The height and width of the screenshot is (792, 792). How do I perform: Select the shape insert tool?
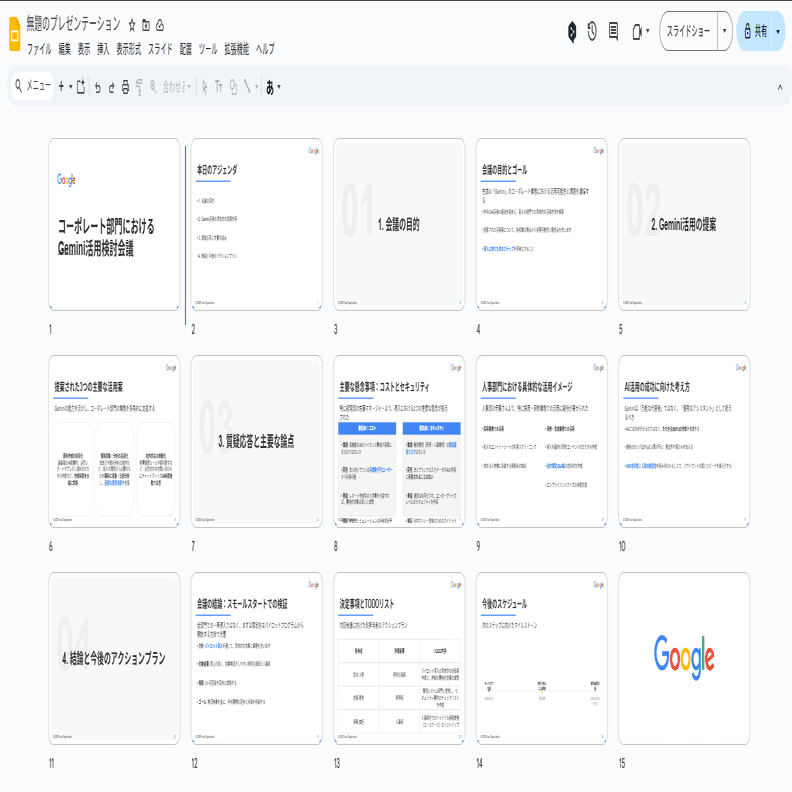coord(233,87)
